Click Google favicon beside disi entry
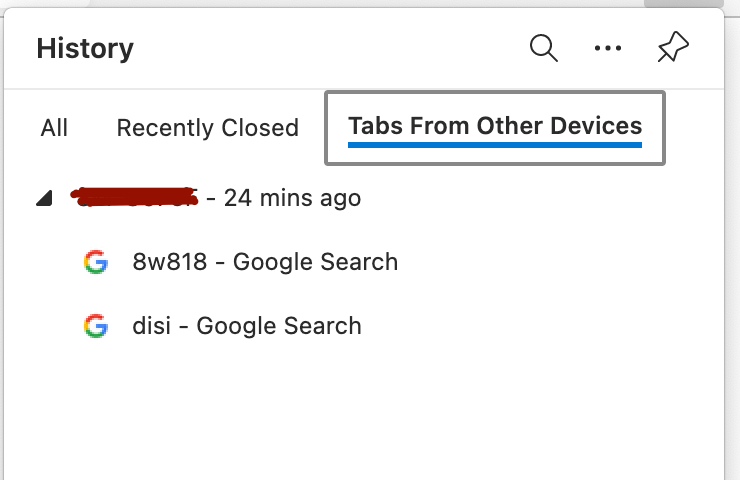This screenshot has height=480, width=740. [96, 326]
